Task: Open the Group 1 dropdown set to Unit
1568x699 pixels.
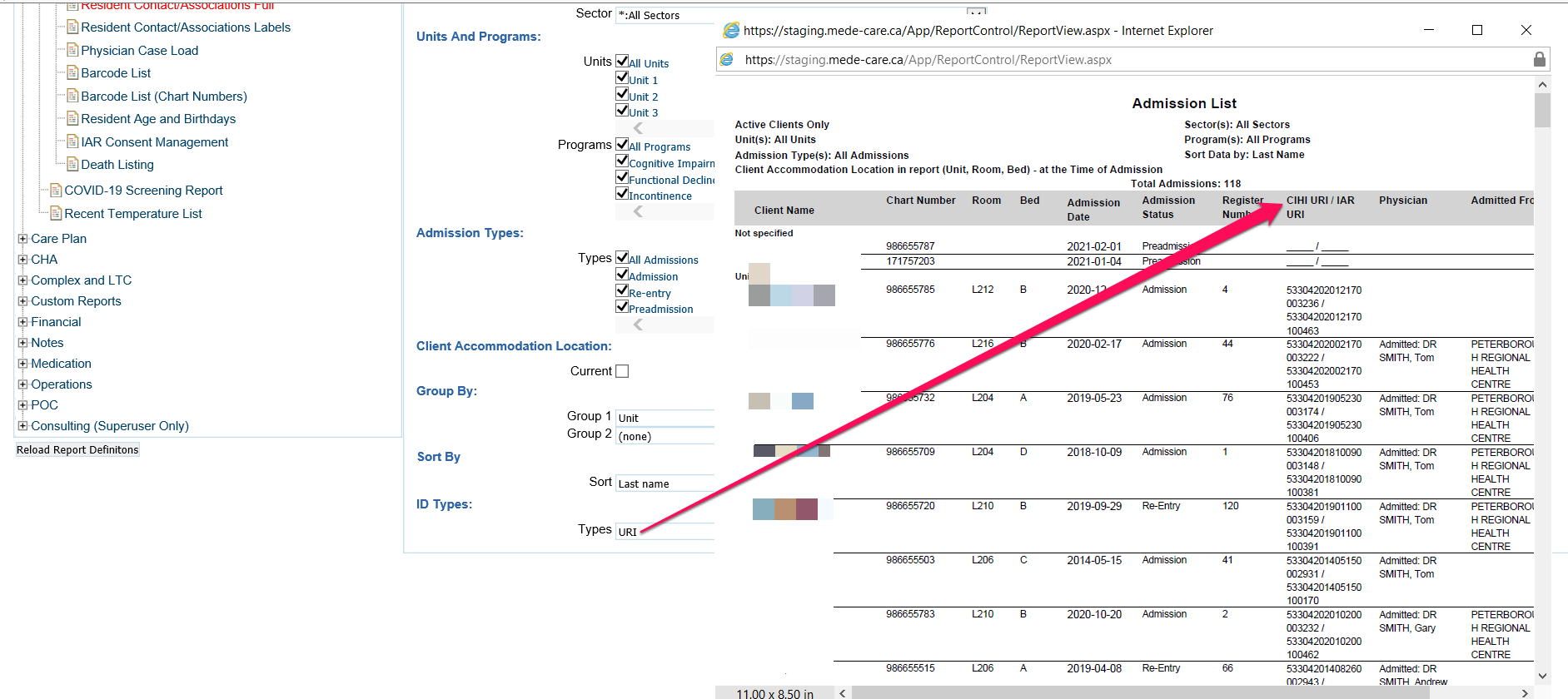Action: (x=665, y=418)
